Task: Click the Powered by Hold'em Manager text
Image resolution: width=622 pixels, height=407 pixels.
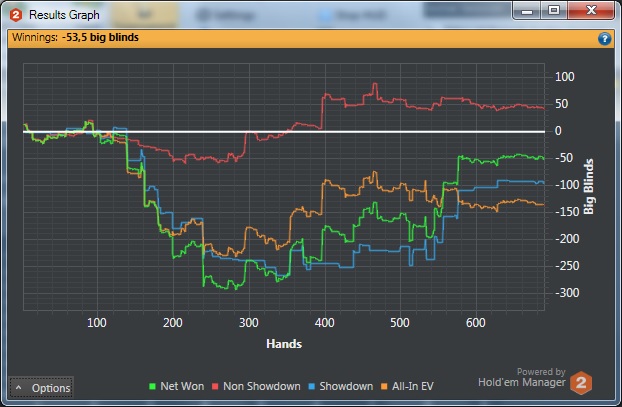Action: coord(522,377)
